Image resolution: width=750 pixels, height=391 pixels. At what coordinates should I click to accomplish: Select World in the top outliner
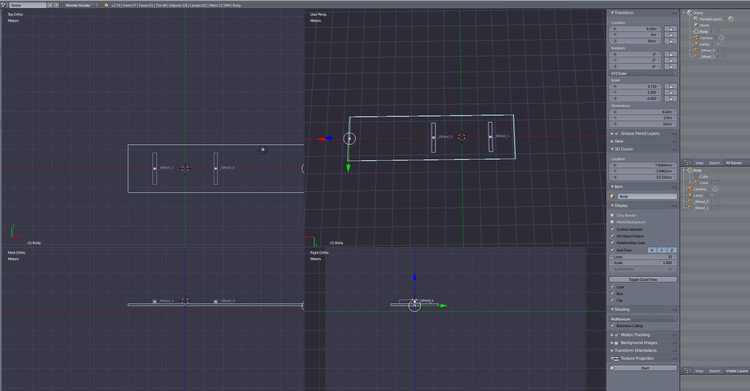point(705,25)
